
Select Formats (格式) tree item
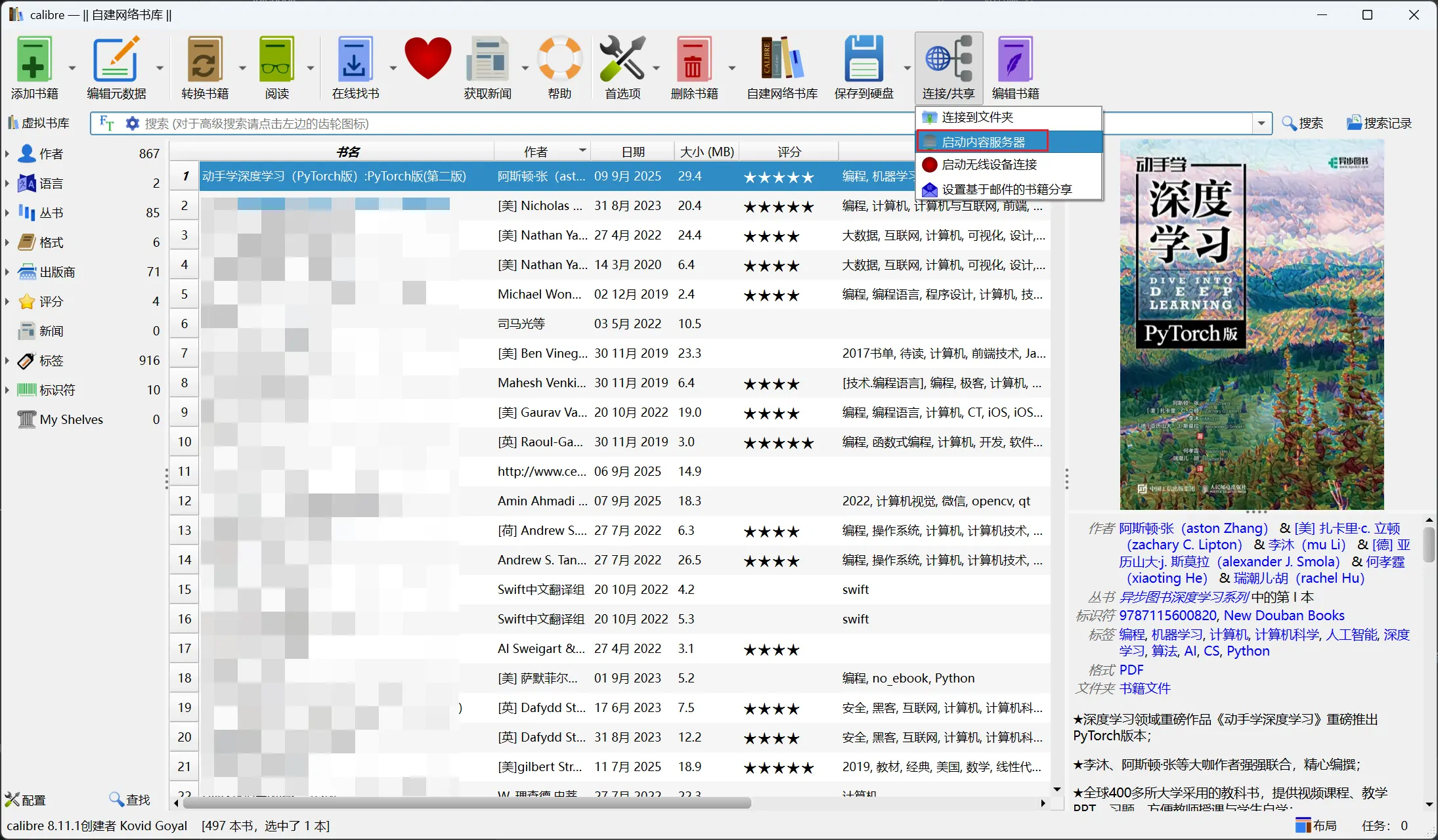(x=51, y=242)
